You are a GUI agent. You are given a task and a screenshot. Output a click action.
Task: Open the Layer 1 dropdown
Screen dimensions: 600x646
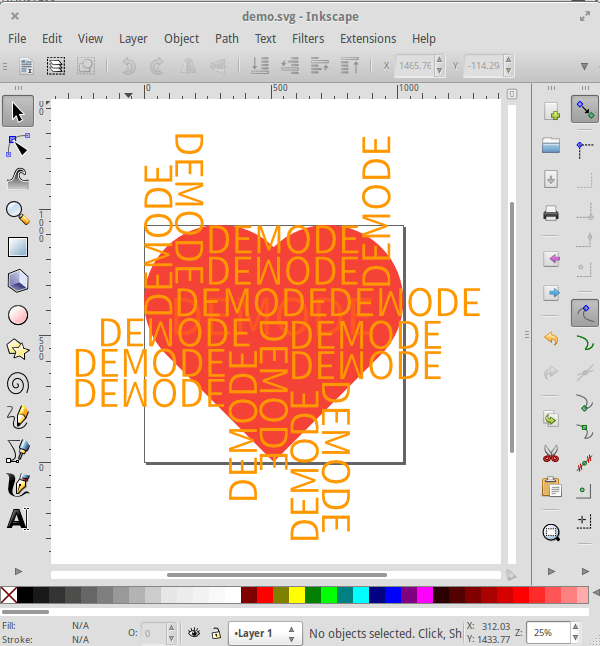click(265, 633)
